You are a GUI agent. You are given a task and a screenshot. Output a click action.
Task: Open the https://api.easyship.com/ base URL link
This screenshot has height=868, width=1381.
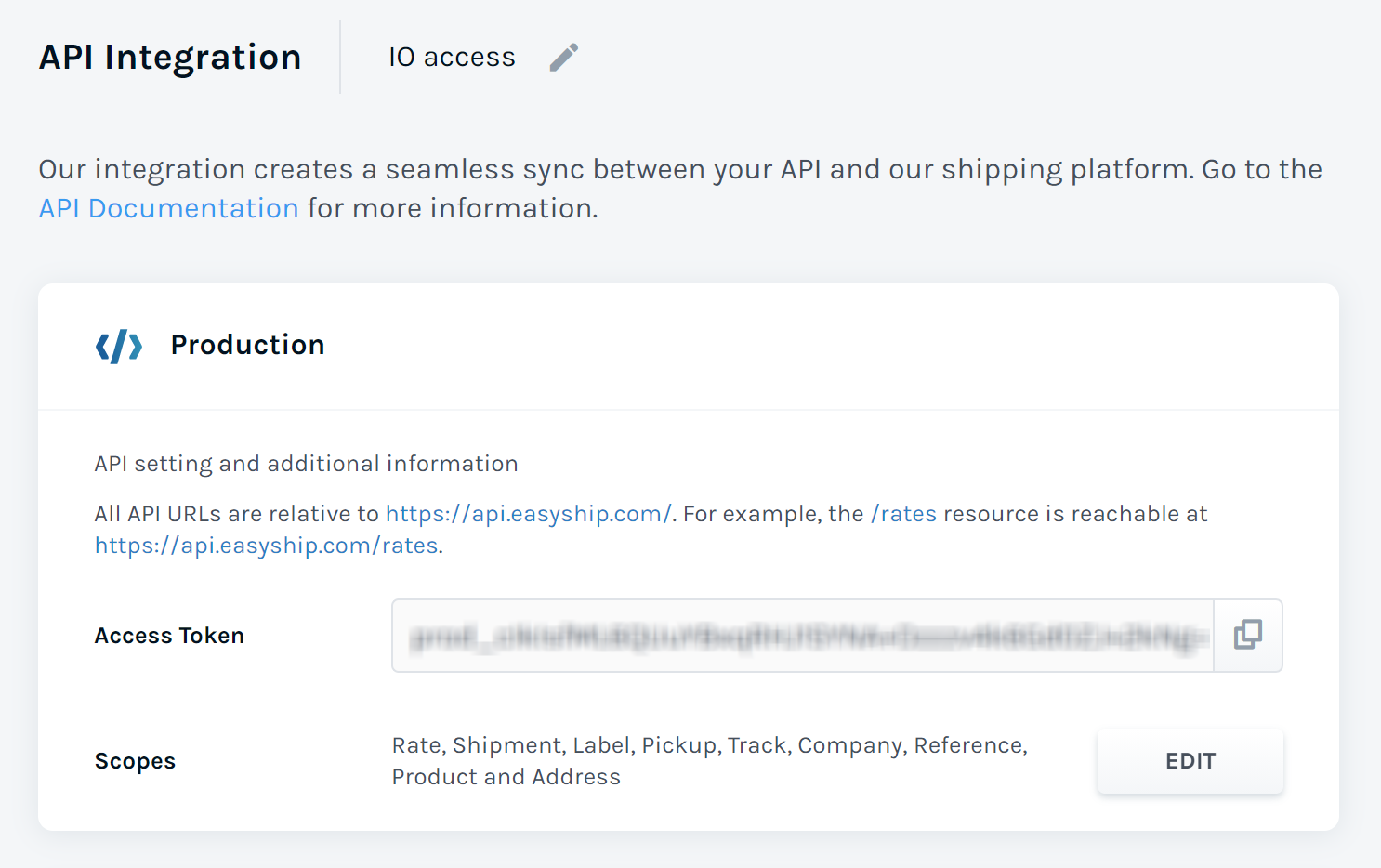pyautogui.click(x=528, y=514)
